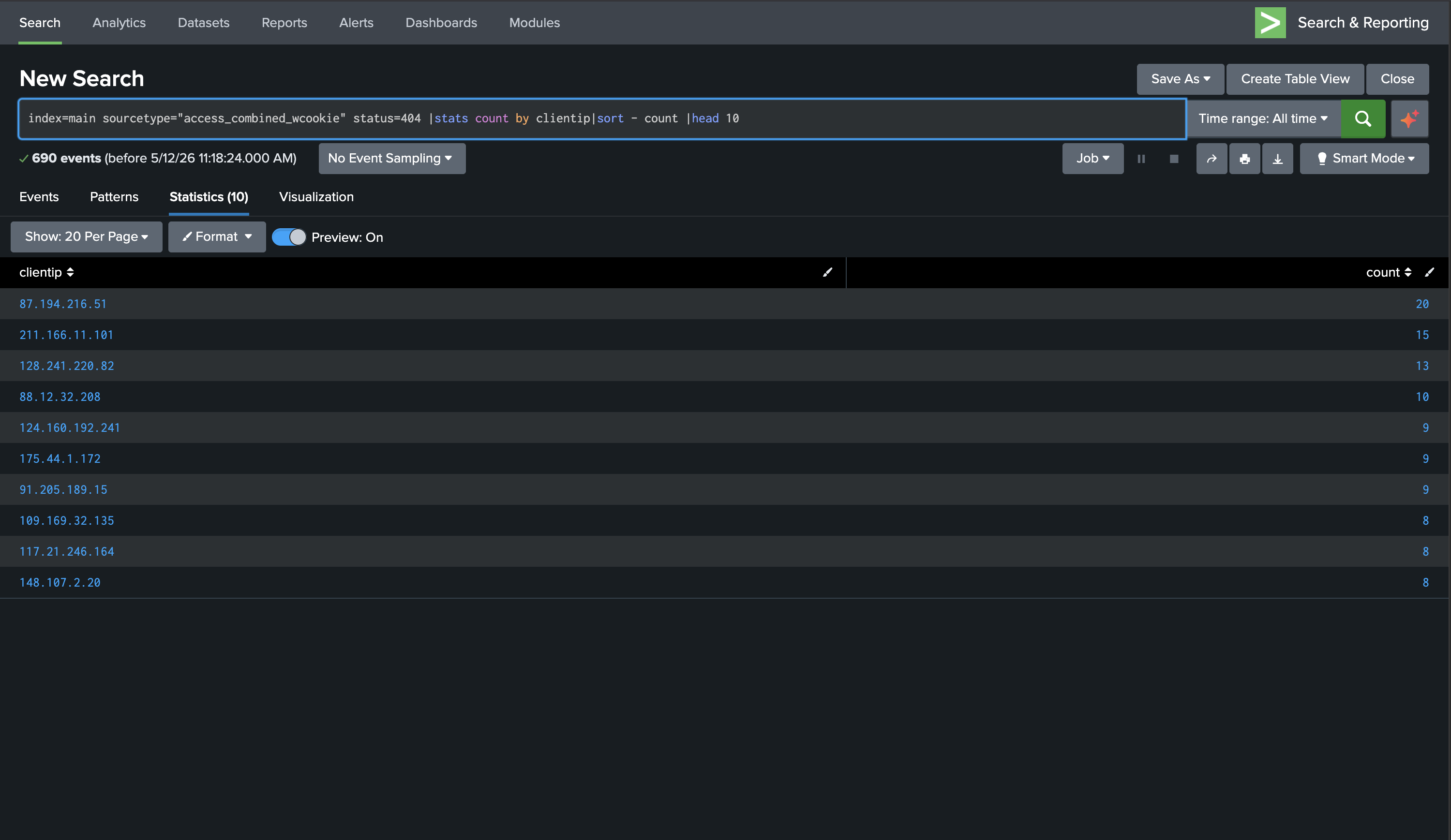Click count value 13

point(1422,366)
